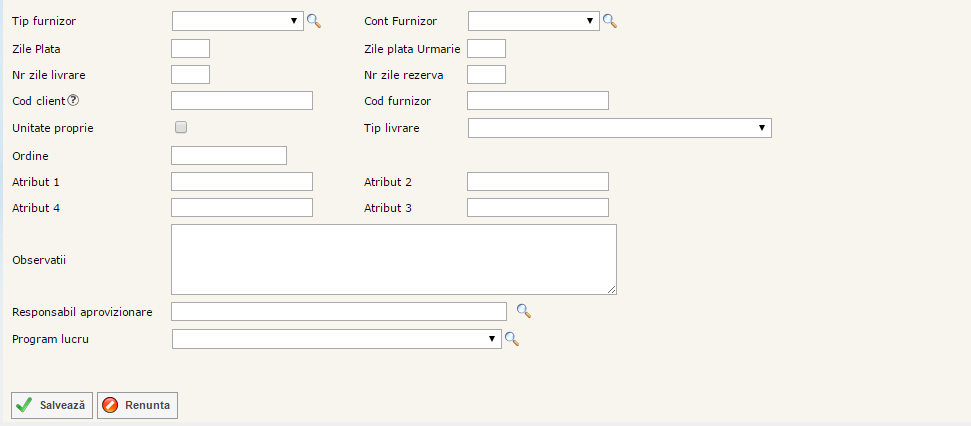The height and width of the screenshot is (426, 971).
Task: Click inside the Observatii text area
Action: 394,259
